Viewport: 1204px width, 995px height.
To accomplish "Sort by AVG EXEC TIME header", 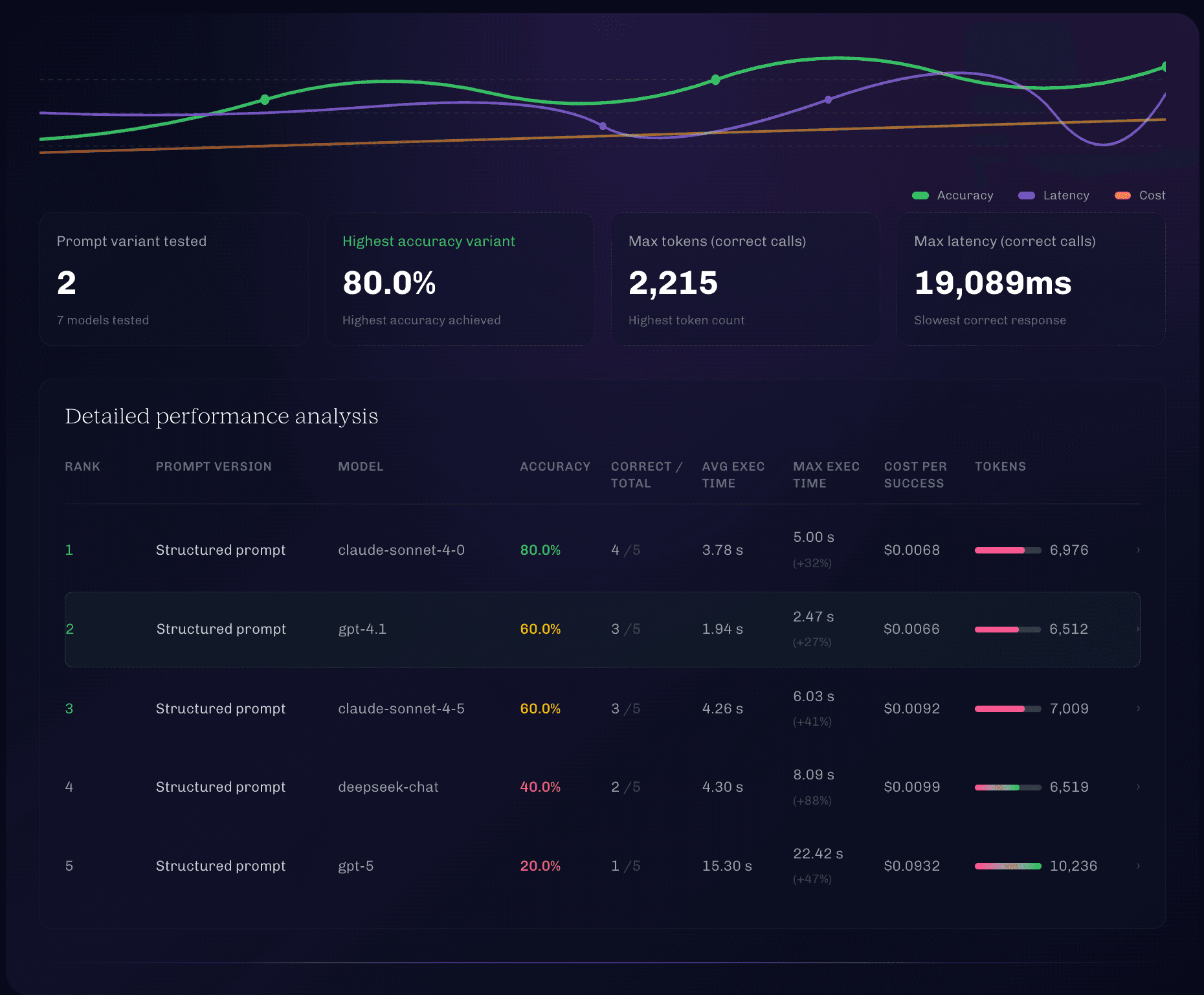I will tap(733, 475).
